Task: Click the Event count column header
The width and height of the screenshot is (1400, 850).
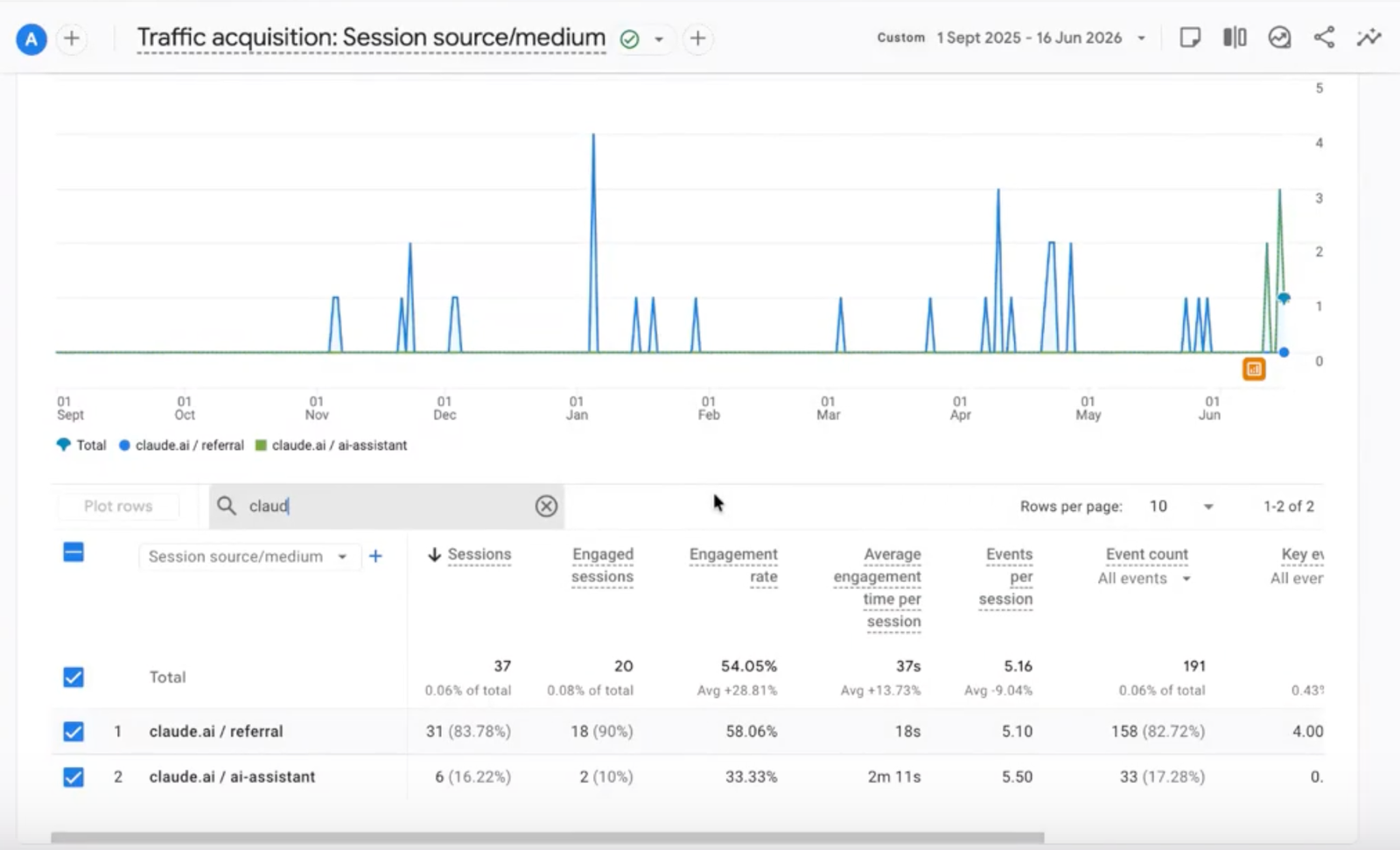Action: pos(1146,555)
